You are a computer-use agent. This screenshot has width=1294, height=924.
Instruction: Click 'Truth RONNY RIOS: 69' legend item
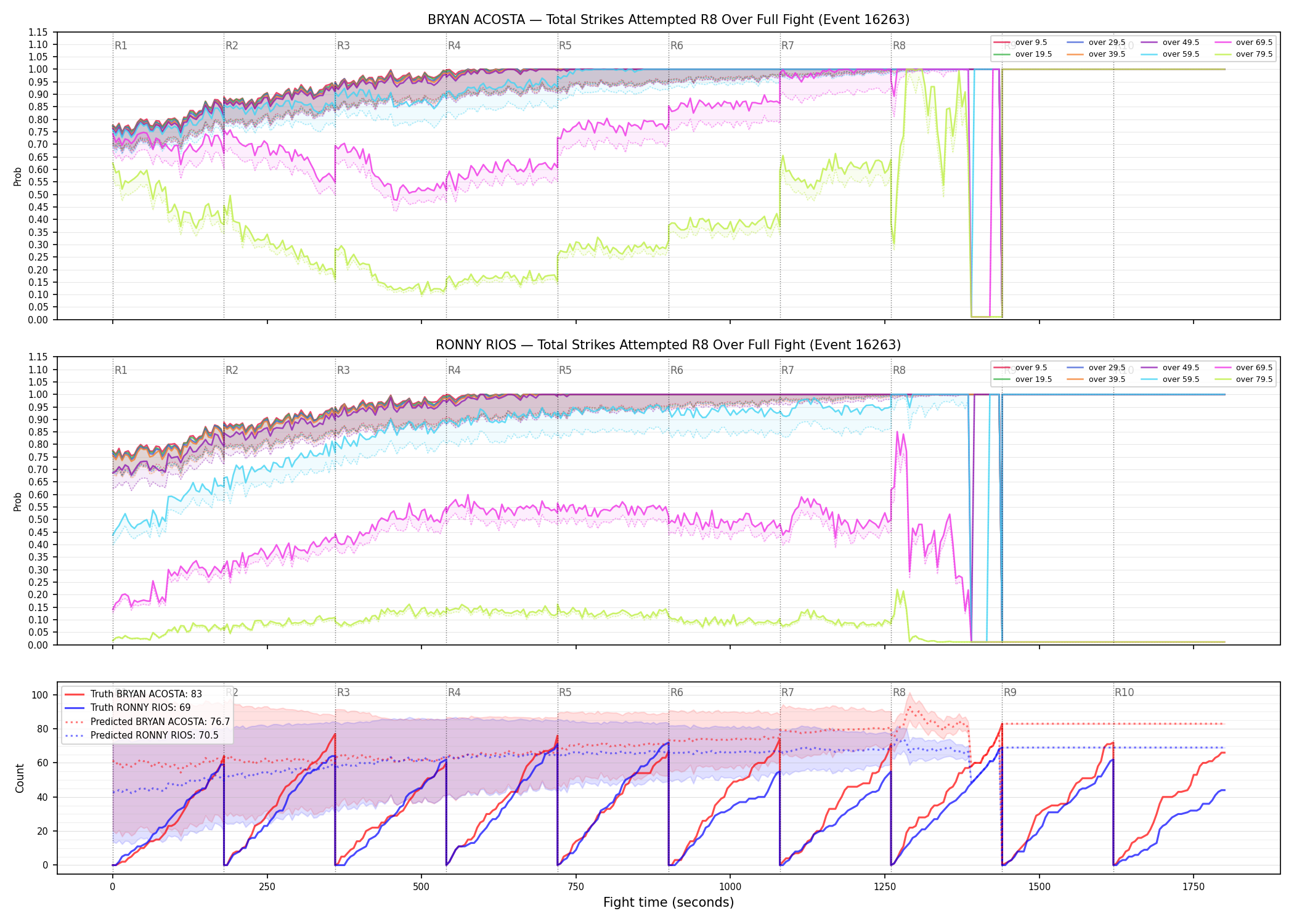pyautogui.click(x=128, y=708)
